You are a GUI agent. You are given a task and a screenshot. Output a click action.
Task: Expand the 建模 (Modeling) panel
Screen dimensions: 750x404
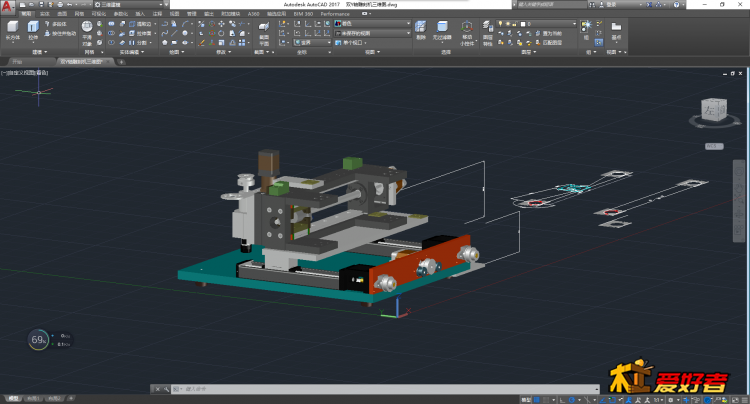pos(39,52)
